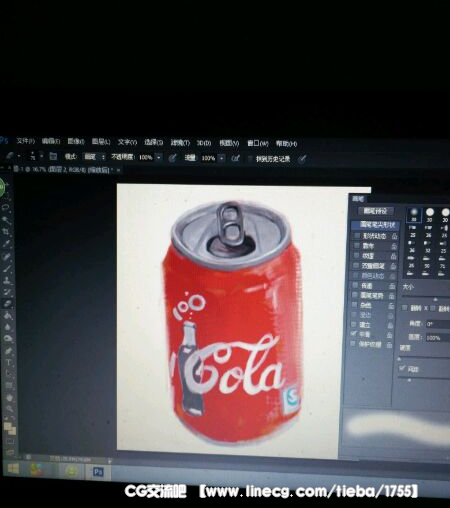This screenshot has height=508, width=450.
Task: Toggle brush panel icon in options bar
Action: [x=53, y=156]
